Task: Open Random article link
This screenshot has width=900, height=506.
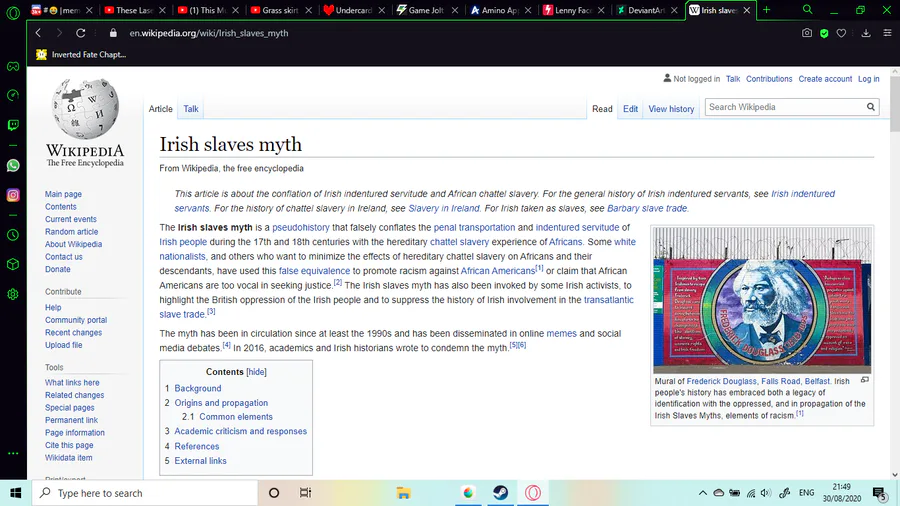Action: click(x=72, y=232)
